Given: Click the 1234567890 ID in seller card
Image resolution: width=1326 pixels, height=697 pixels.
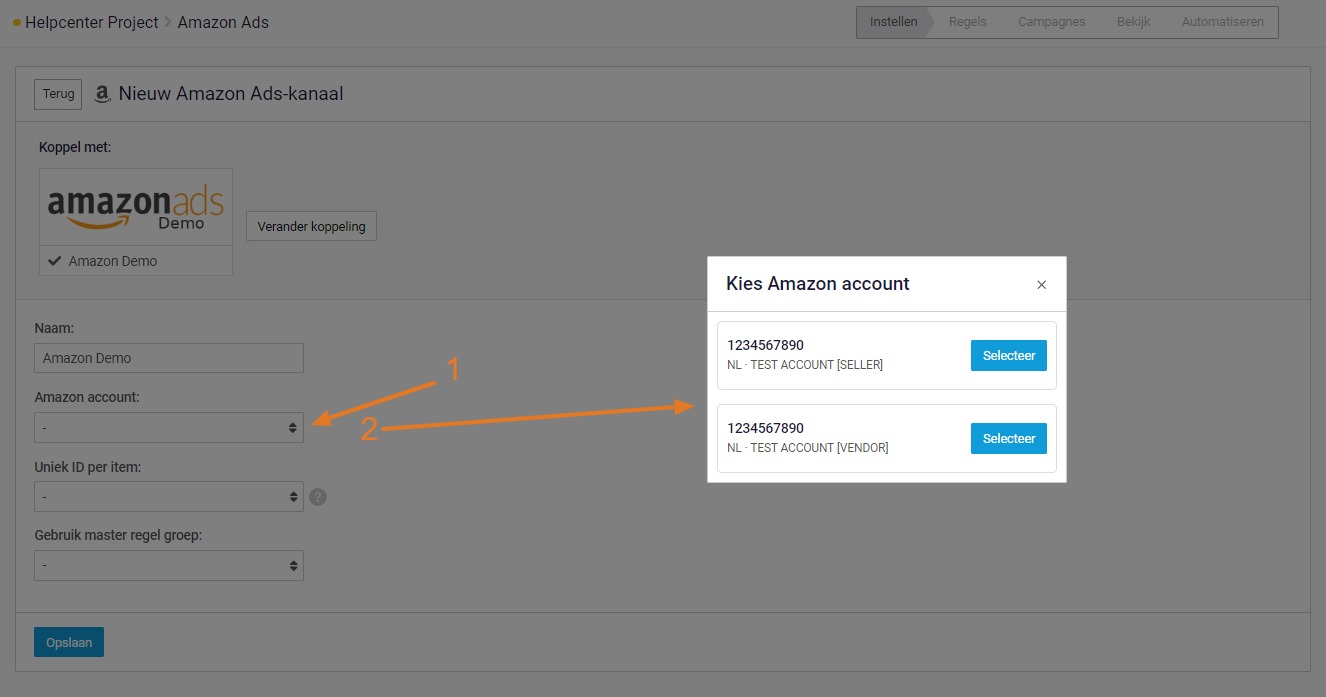Looking at the screenshot, I should click(765, 346).
